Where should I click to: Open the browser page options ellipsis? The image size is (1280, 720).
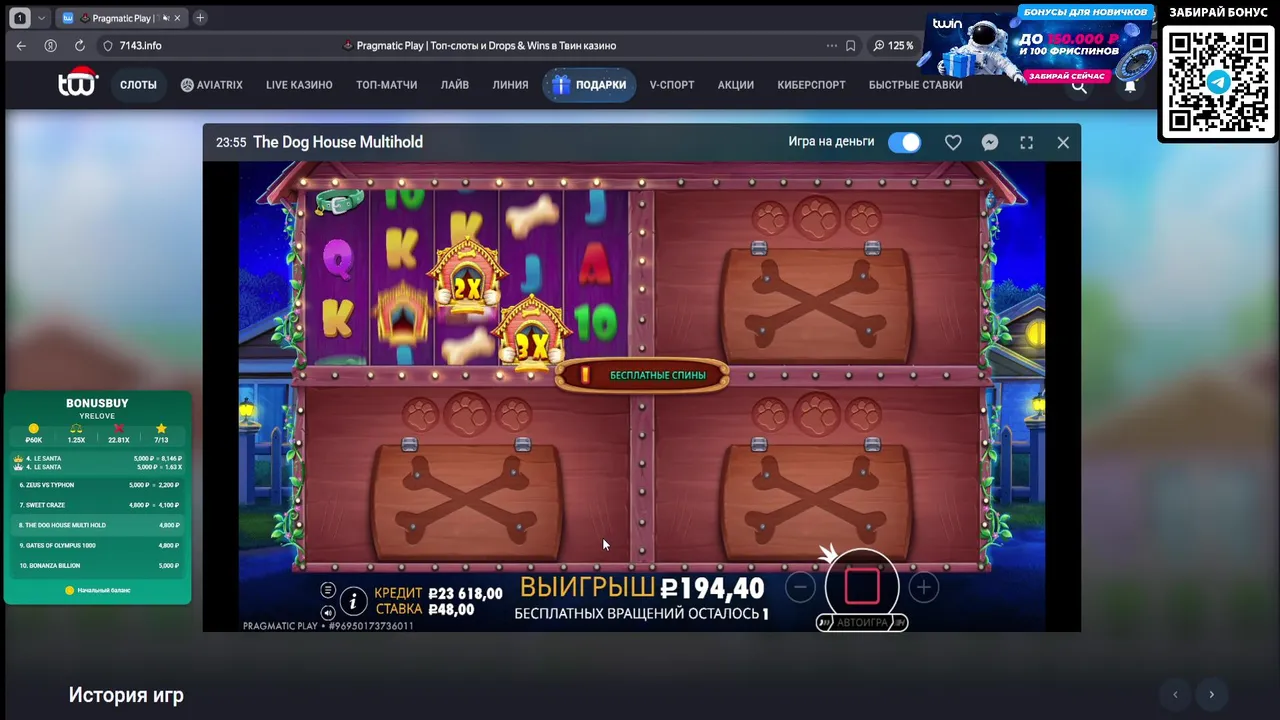coord(831,45)
